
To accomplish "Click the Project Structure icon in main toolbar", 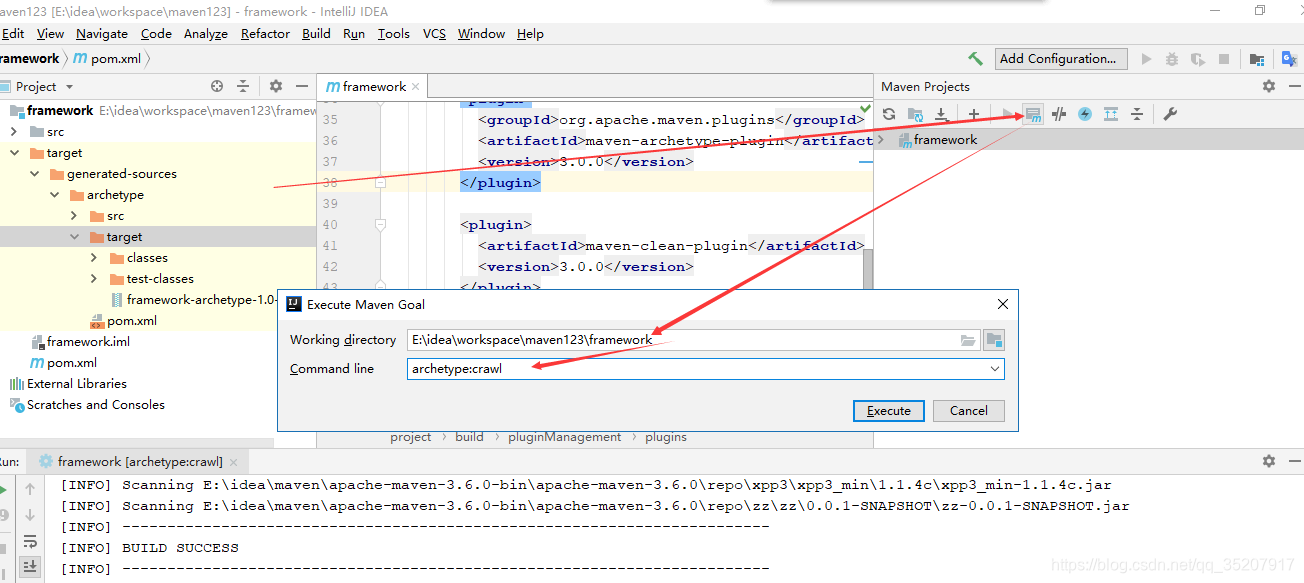I will [x=1257, y=59].
